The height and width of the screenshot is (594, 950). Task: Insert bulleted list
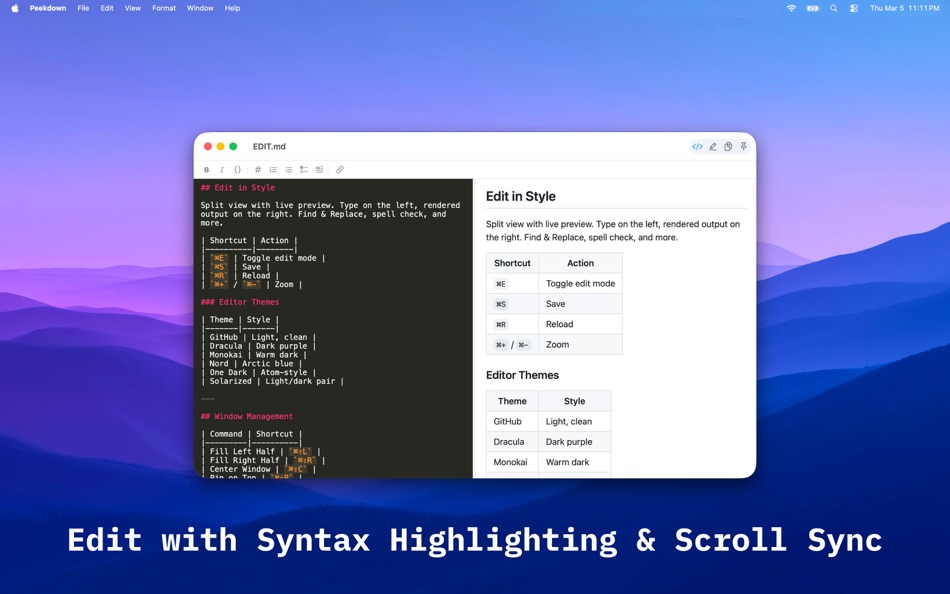point(288,170)
